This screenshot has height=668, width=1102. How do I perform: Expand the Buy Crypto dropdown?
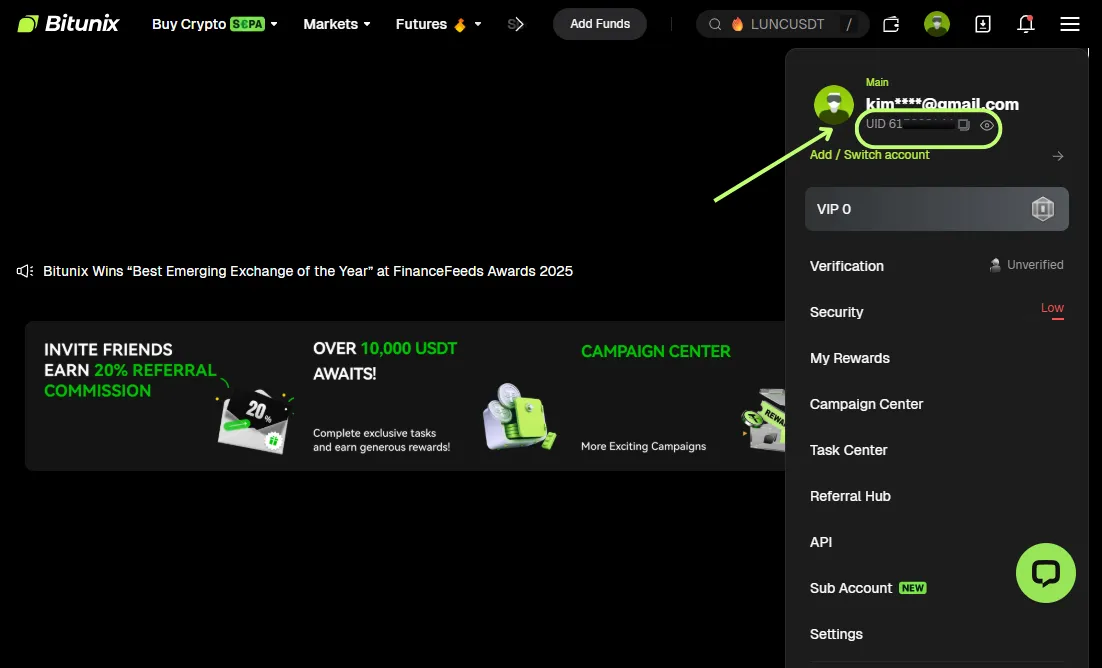(214, 24)
